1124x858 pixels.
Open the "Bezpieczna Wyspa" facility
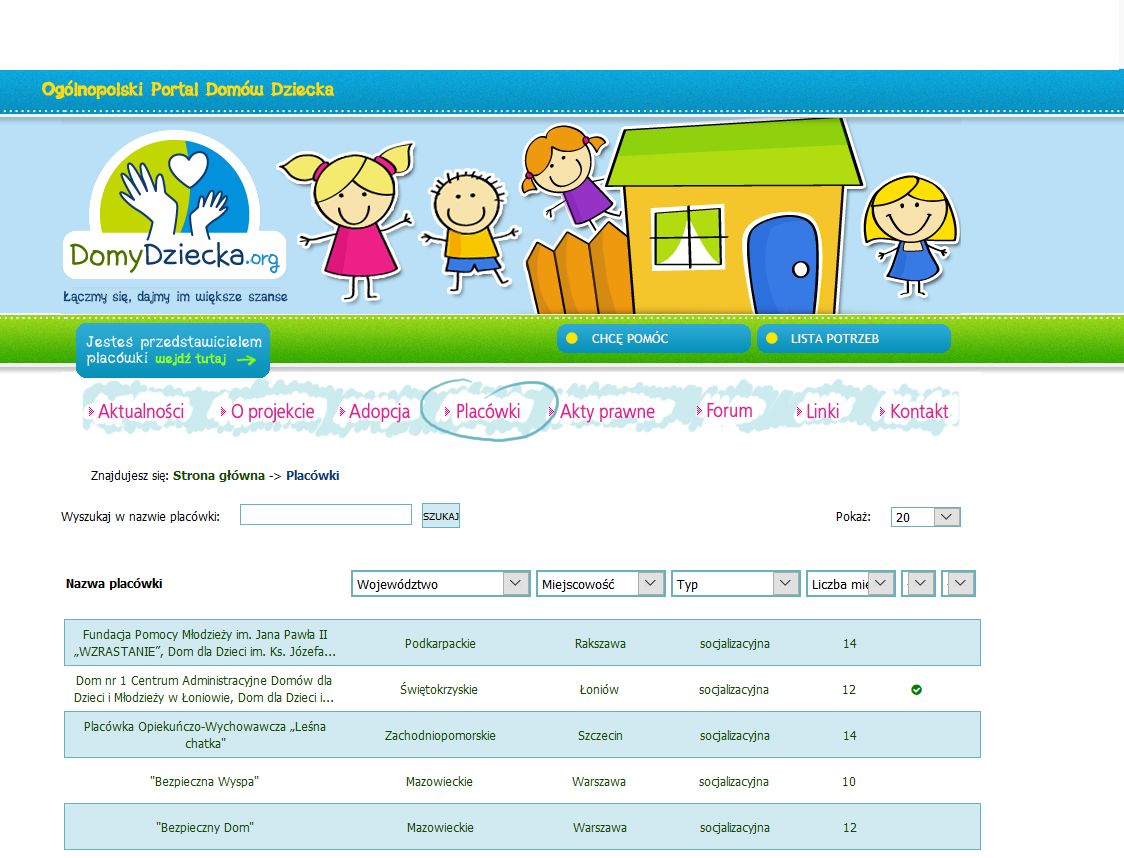(x=204, y=781)
